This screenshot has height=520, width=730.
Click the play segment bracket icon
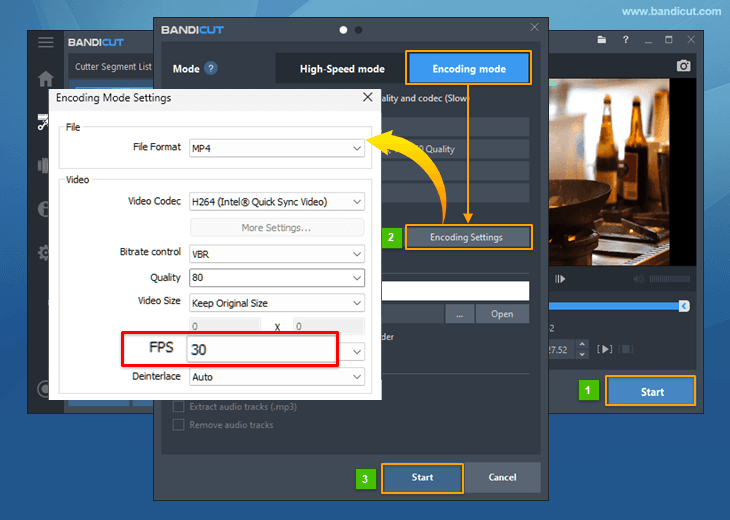click(604, 349)
